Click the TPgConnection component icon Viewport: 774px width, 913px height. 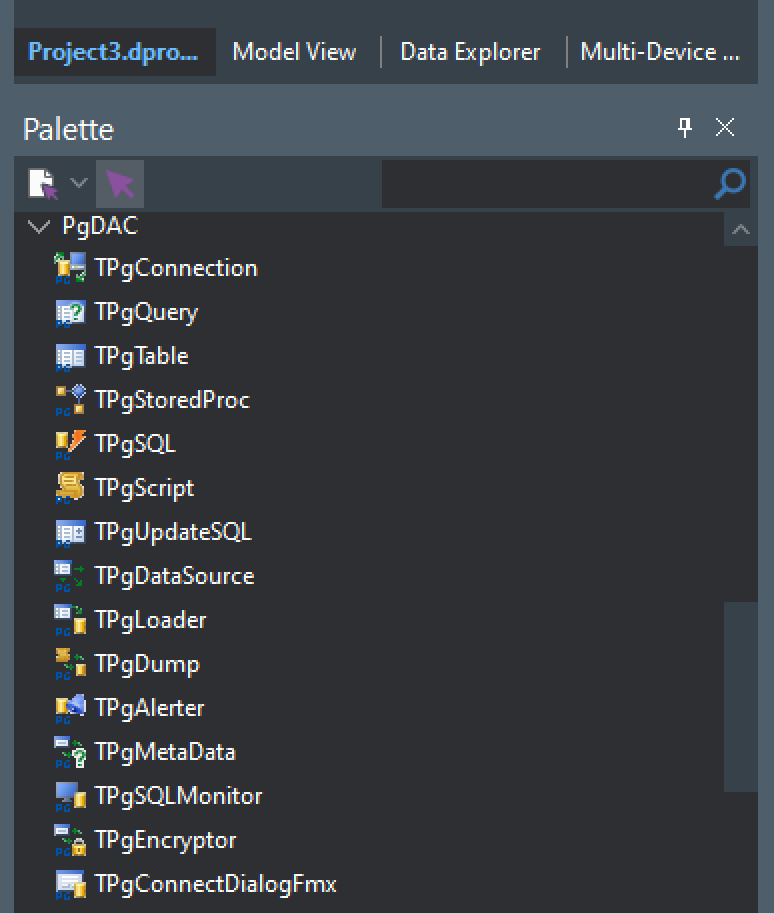70,268
